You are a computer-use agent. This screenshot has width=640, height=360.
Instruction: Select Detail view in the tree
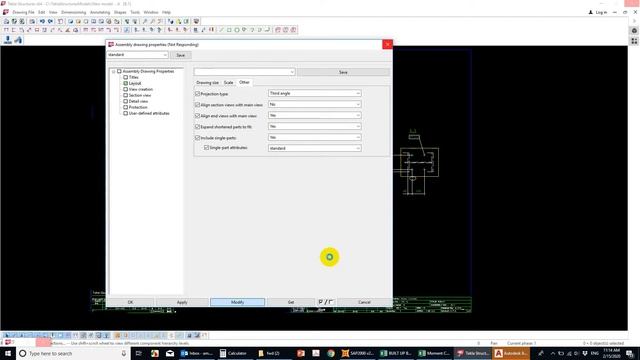coord(138,101)
